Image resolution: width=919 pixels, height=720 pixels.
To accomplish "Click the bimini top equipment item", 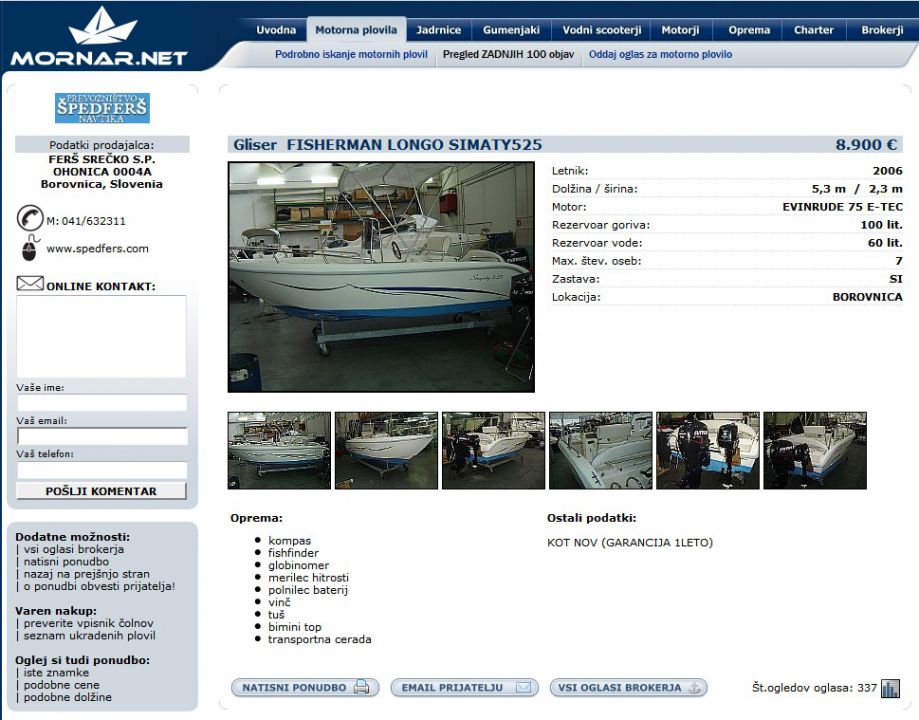I will coord(295,627).
